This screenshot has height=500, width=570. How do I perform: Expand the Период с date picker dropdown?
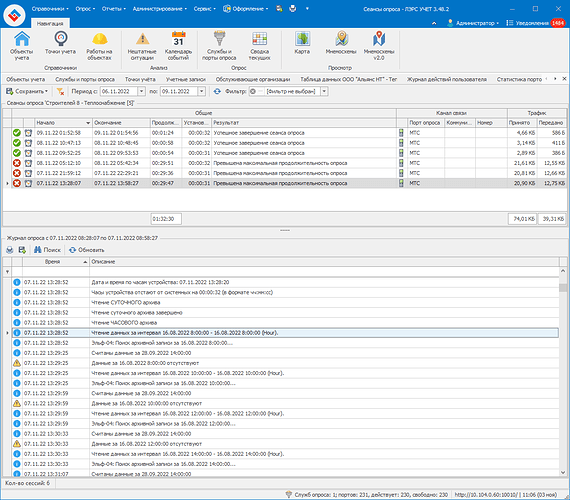click(142, 91)
